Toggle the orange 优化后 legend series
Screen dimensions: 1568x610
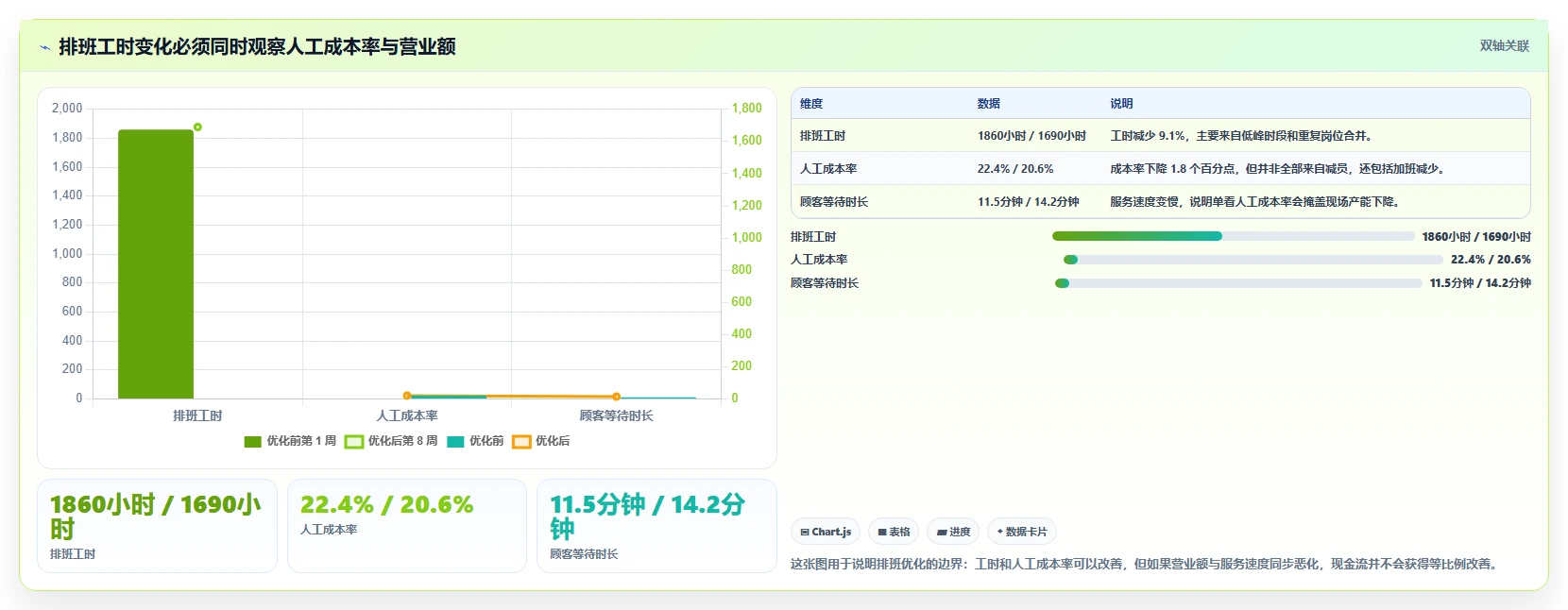541,441
